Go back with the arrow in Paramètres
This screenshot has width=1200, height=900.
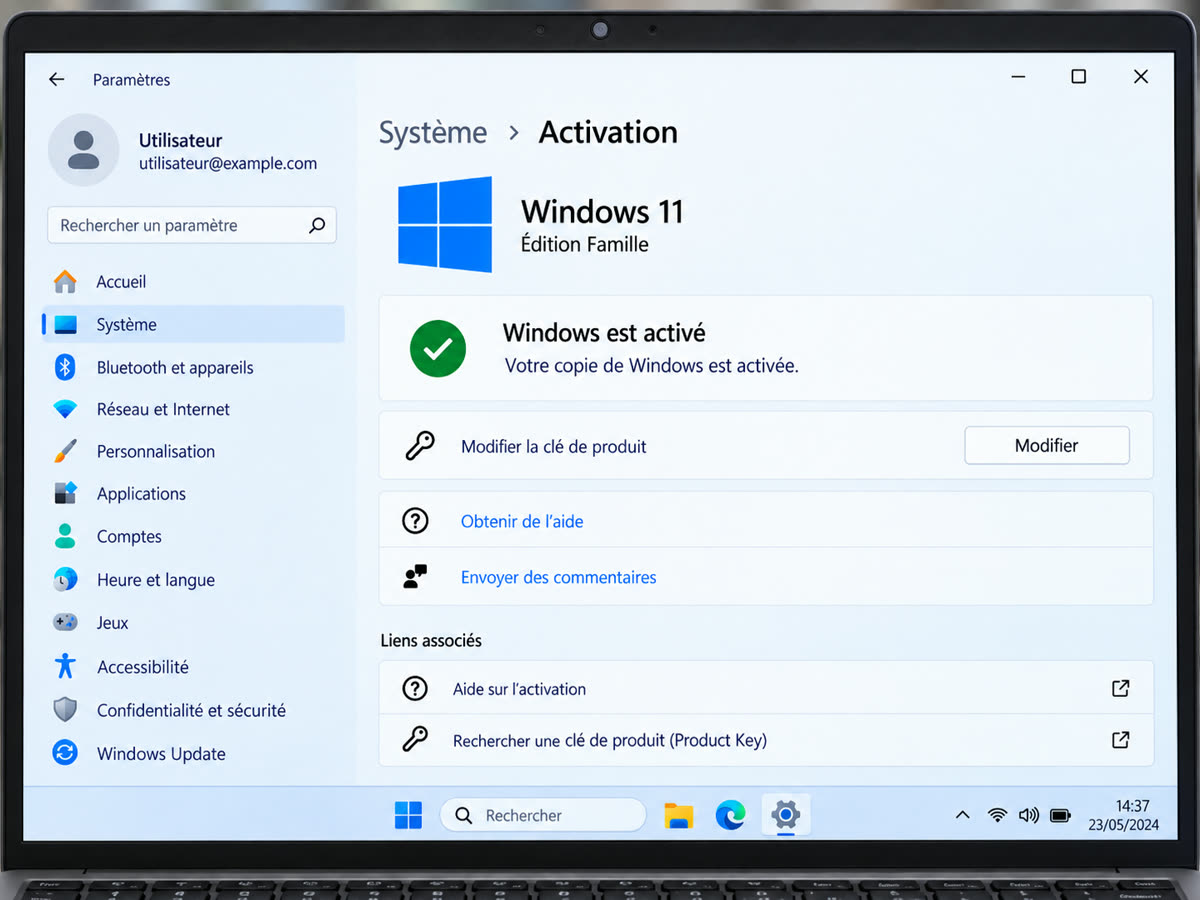click(57, 79)
